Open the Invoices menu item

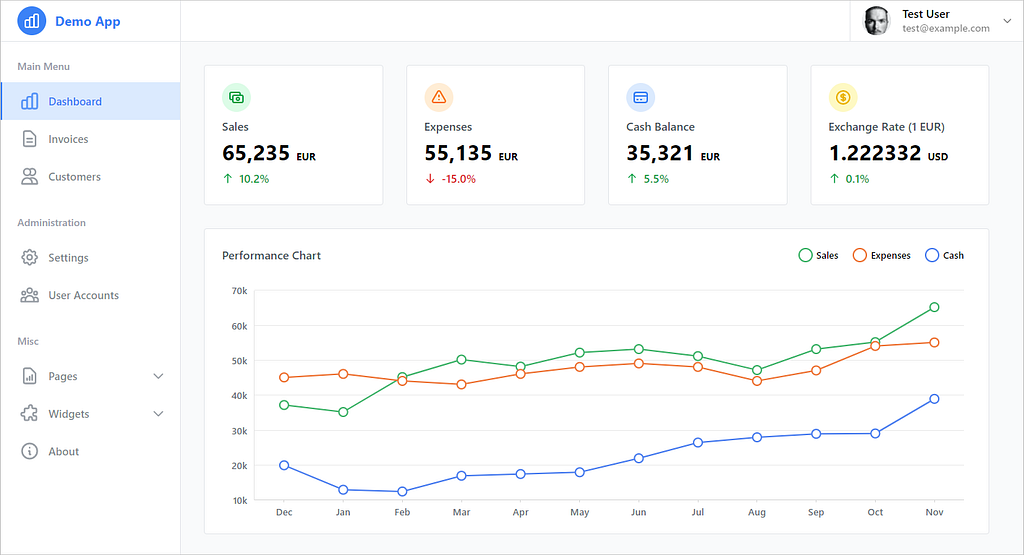tap(68, 140)
